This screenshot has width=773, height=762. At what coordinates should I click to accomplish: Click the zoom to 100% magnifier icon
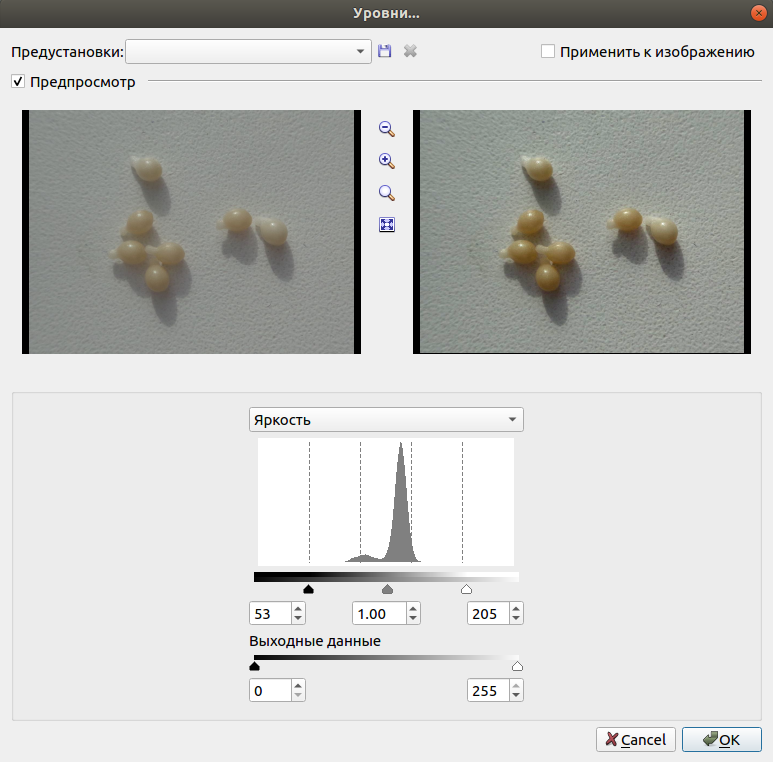pos(387,193)
